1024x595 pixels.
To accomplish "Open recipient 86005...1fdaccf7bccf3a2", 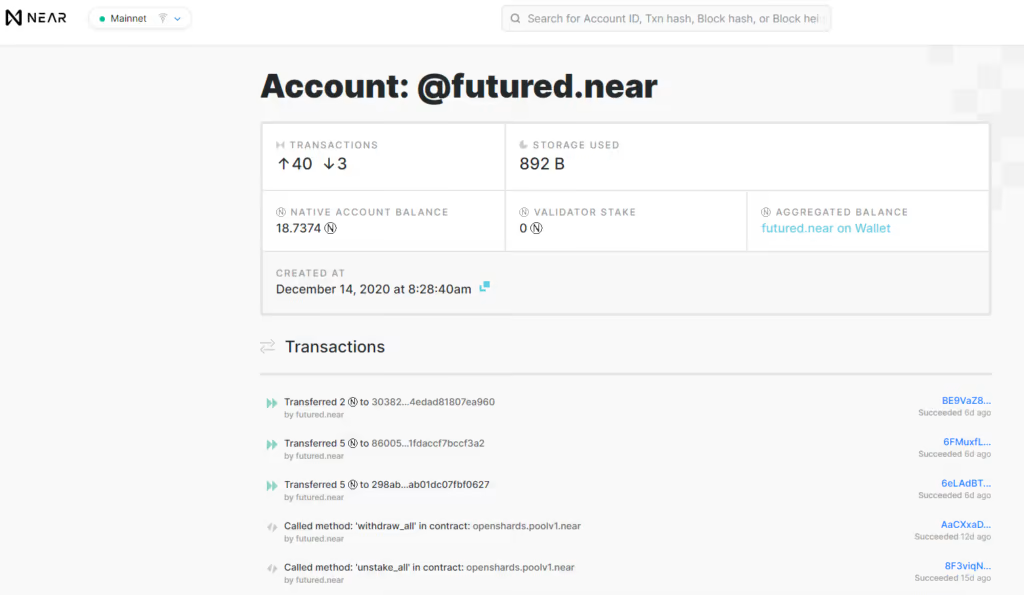I will pos(428,443).
